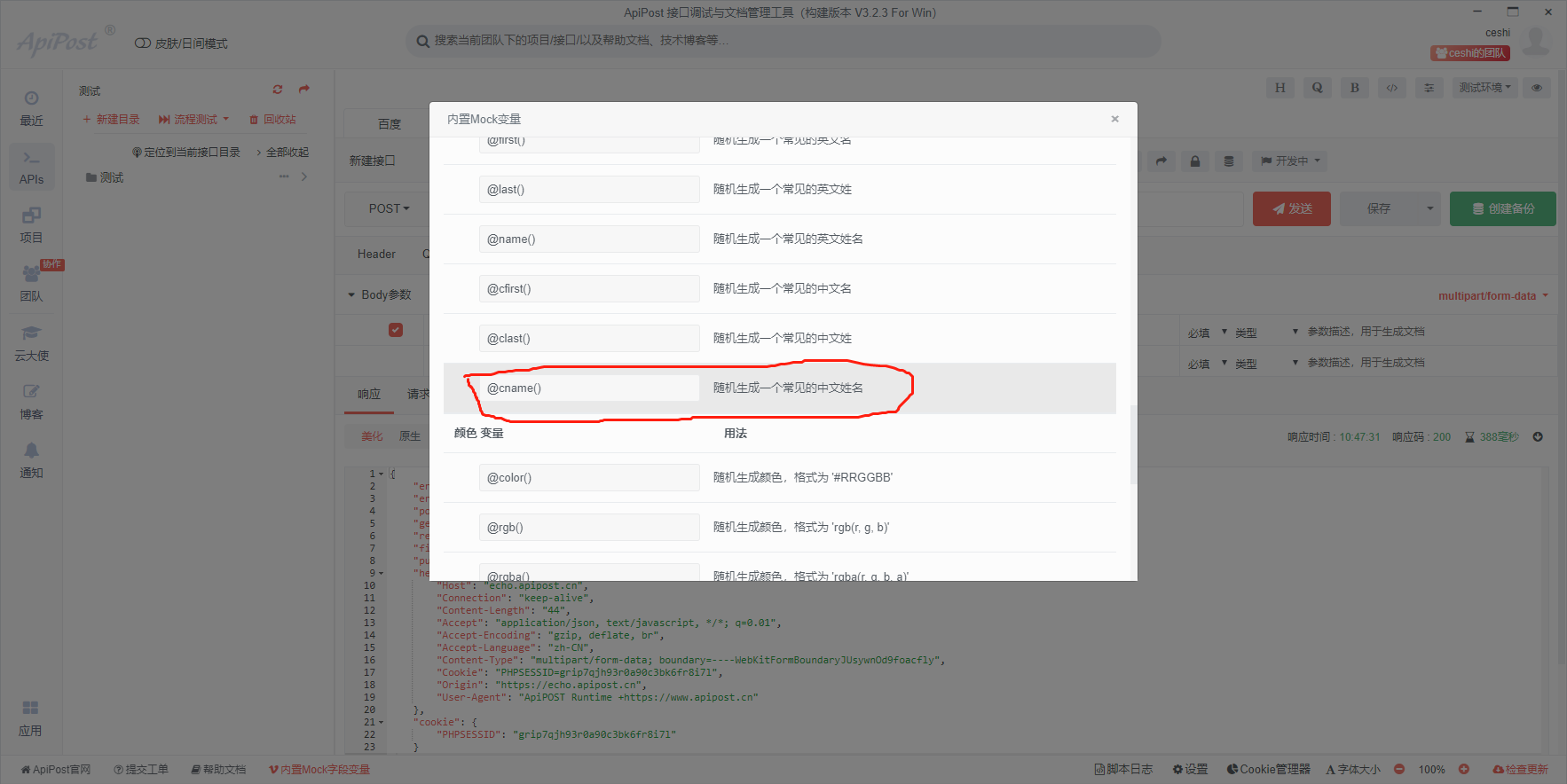Open the 团队 team section

(x=31, y=284)
